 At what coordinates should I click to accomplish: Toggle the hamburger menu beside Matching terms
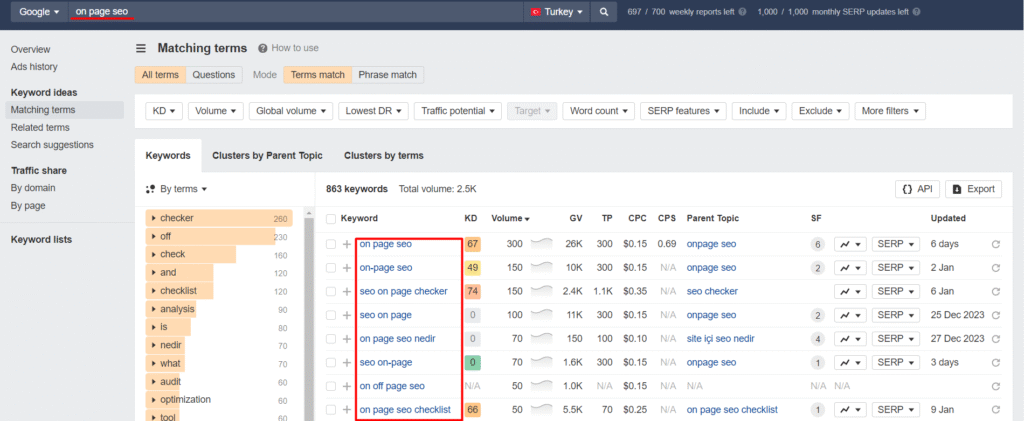click(141, 48)
